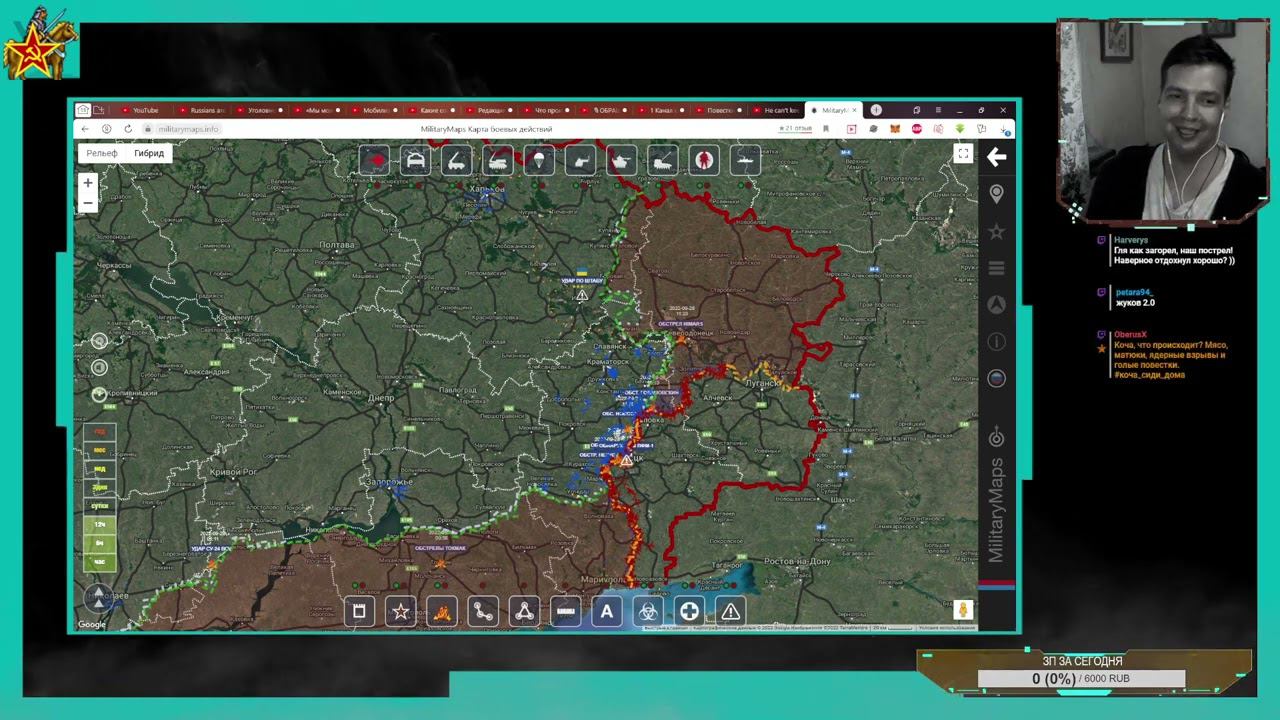The height and width of the screenshot is (720, 1280).
Task: Toggle the star marker layer icon
Action: 401,611
